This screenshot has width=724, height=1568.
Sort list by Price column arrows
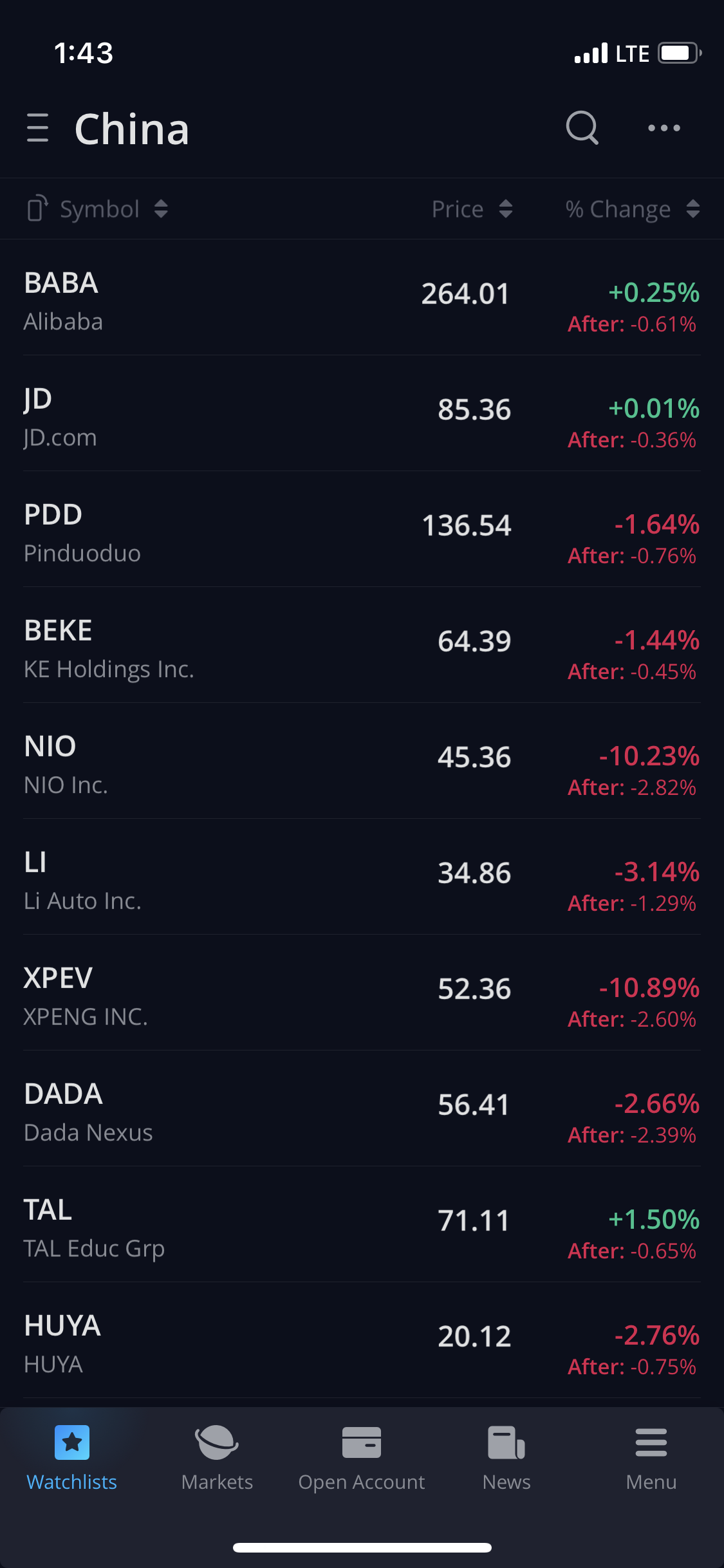coord(506,209)
